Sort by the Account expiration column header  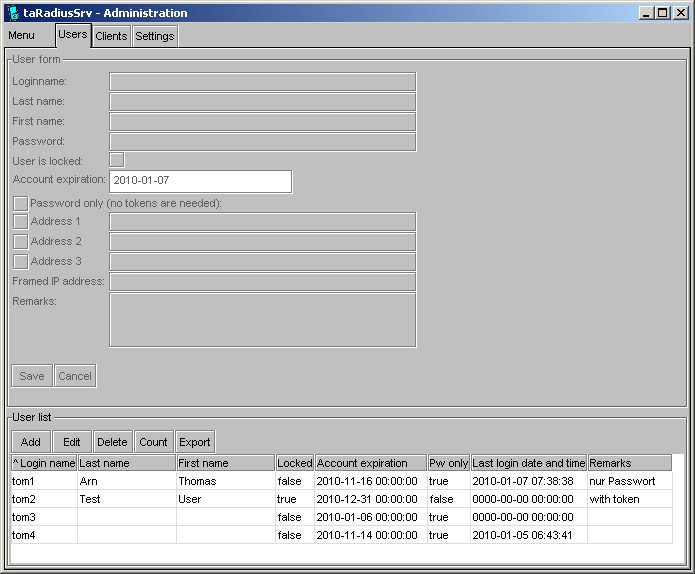coord(370,463)
